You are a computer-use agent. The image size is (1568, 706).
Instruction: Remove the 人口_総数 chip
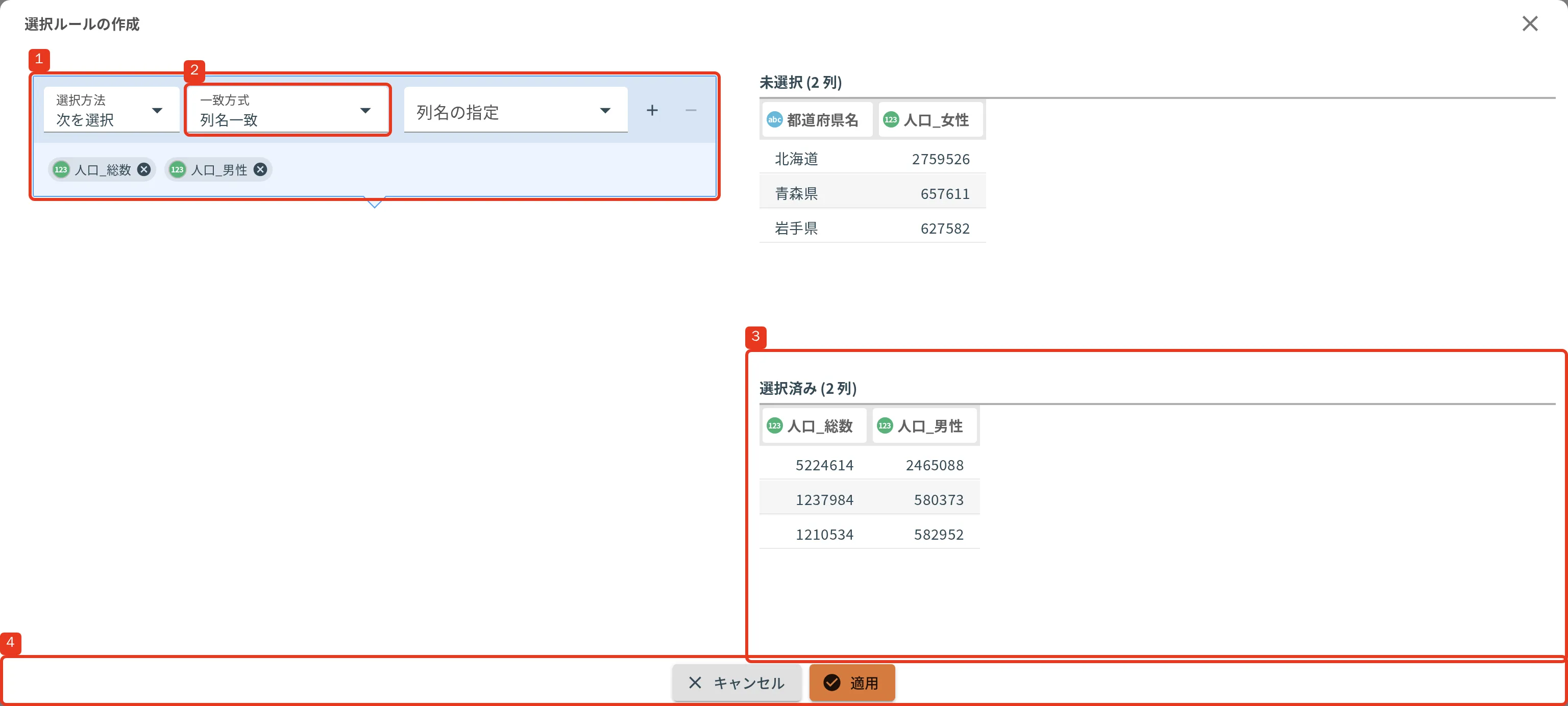coord(143,170)
